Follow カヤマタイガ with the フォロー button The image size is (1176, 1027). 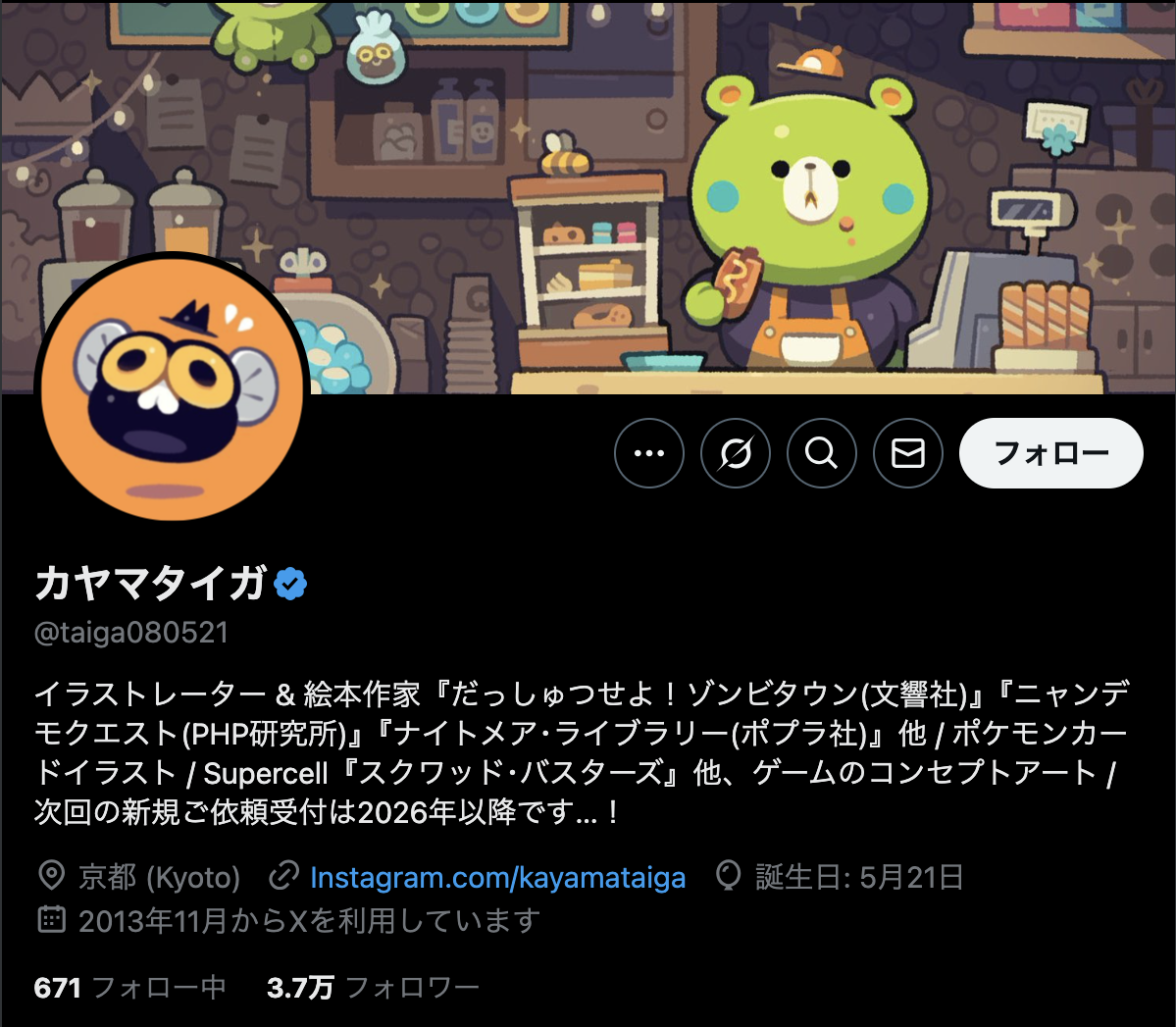click(x=1050, y=453)
